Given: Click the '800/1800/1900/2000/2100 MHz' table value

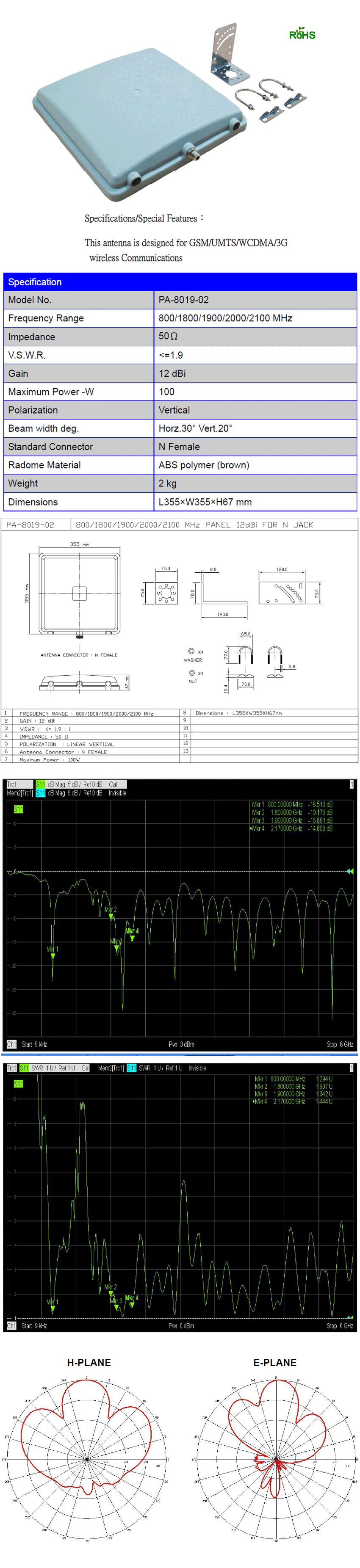Looking at the screenshot, I should click(x=225, y=318).
